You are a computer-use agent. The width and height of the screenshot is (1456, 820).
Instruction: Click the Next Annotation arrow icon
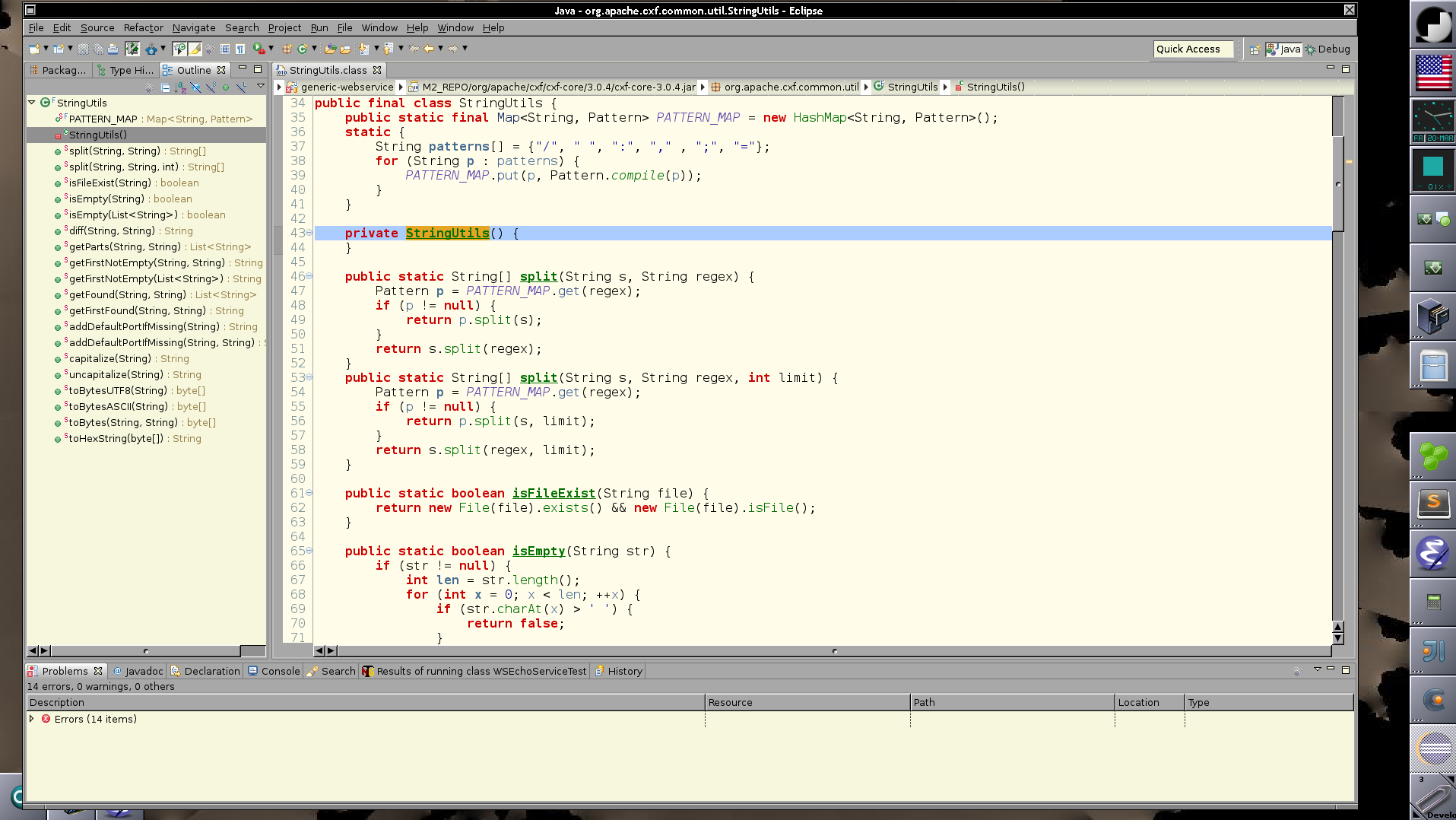pos(363,49)
